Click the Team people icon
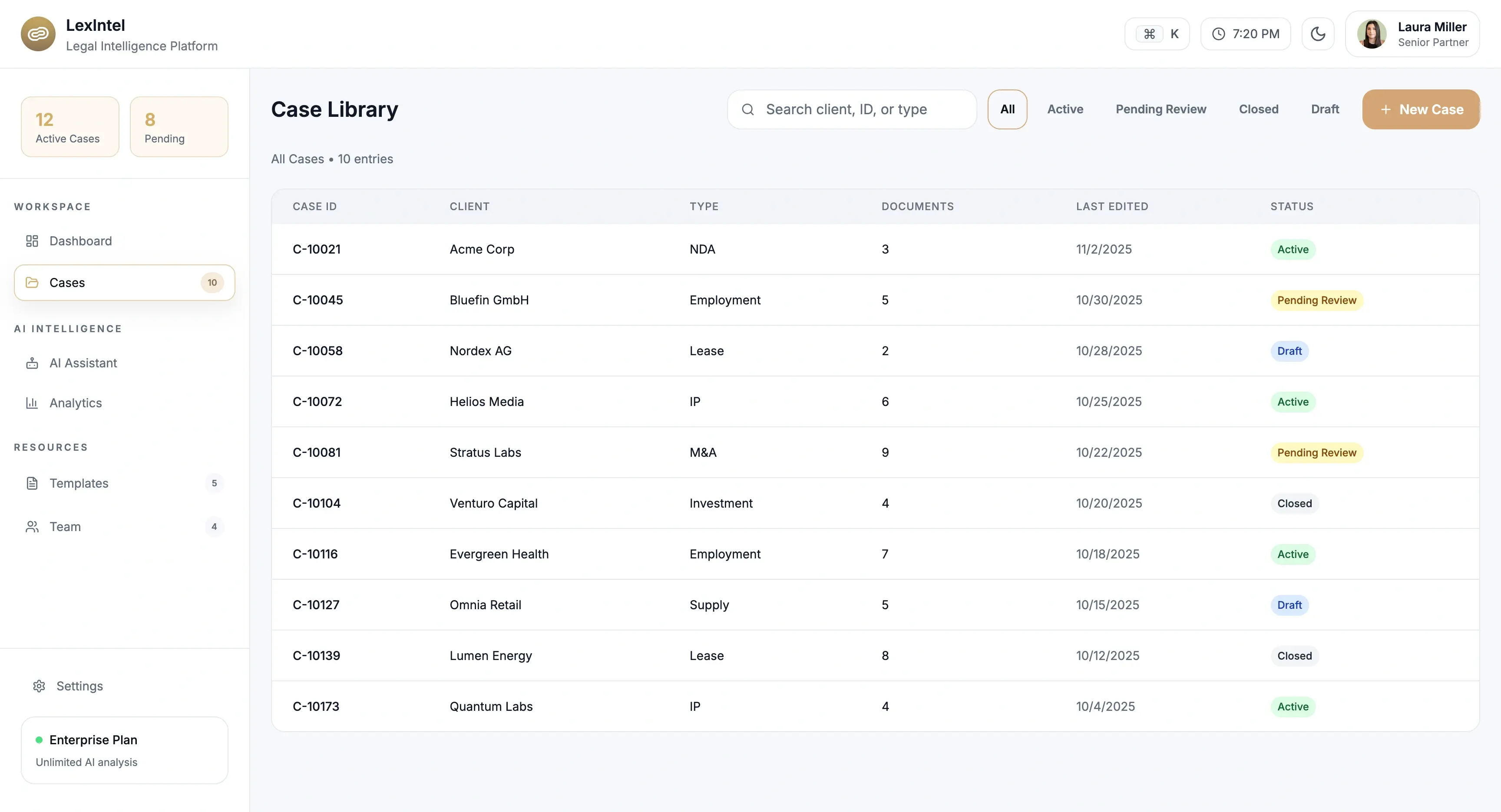The image size is (1501, 812). 32,527
